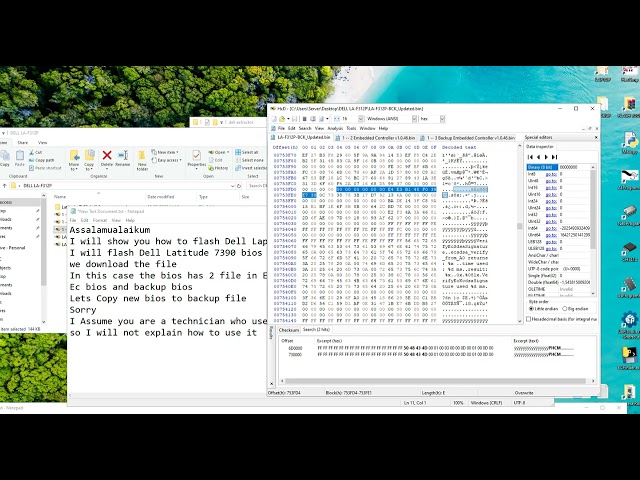
Task: Click Delete red X in Explorer ribbon
Action: pos(107,155)
